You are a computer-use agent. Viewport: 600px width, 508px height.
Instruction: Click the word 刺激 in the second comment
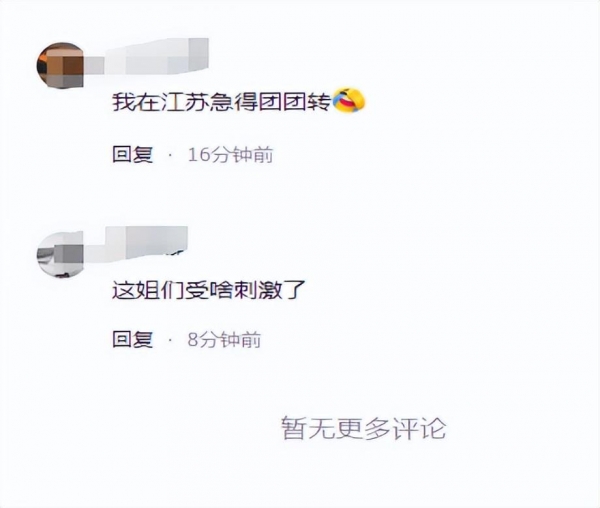(257, 290)
